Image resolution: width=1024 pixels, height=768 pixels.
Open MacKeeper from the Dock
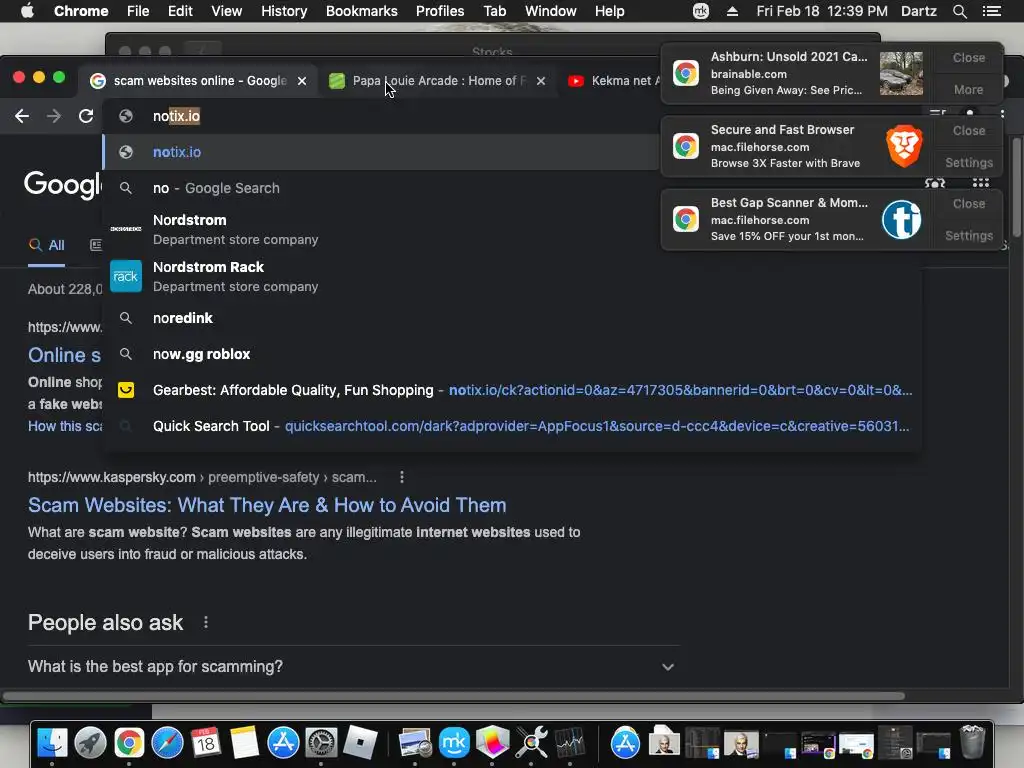coord(454,743)
